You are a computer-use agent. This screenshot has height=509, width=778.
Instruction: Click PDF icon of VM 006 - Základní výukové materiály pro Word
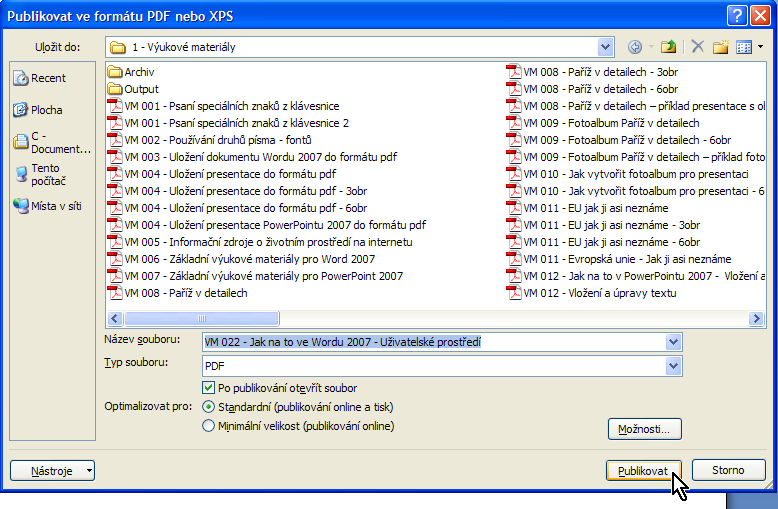point(115,259)
